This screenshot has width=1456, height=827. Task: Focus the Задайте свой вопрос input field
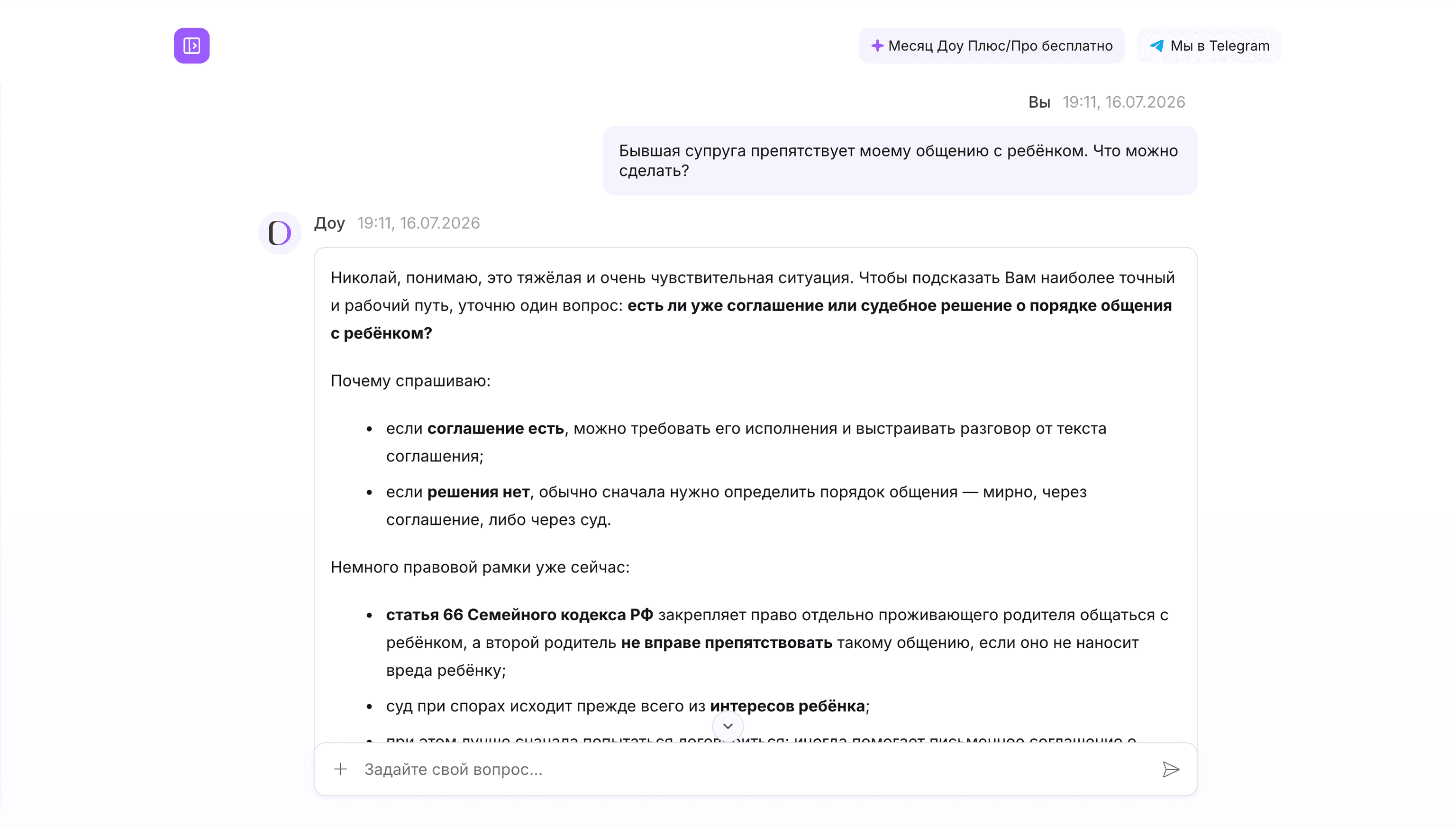coord(755,769)
